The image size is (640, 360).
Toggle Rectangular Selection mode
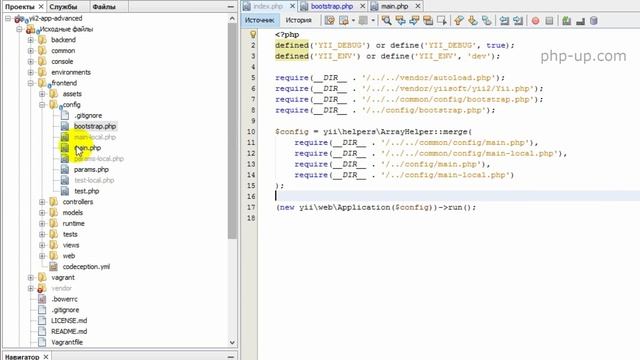click(x=442, y=20)
